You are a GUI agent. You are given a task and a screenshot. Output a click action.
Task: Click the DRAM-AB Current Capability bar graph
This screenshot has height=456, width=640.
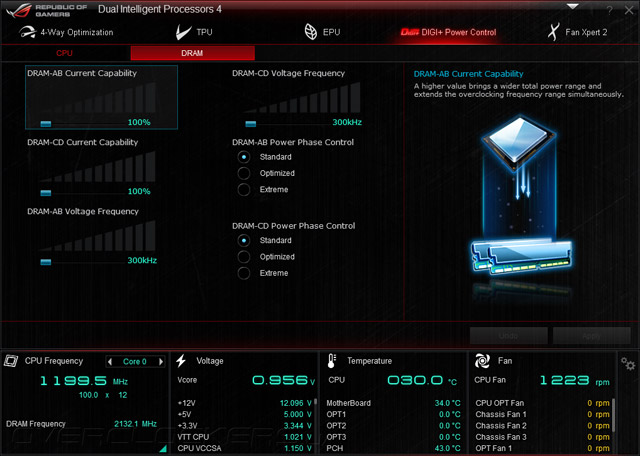click(x=98, y=98)
